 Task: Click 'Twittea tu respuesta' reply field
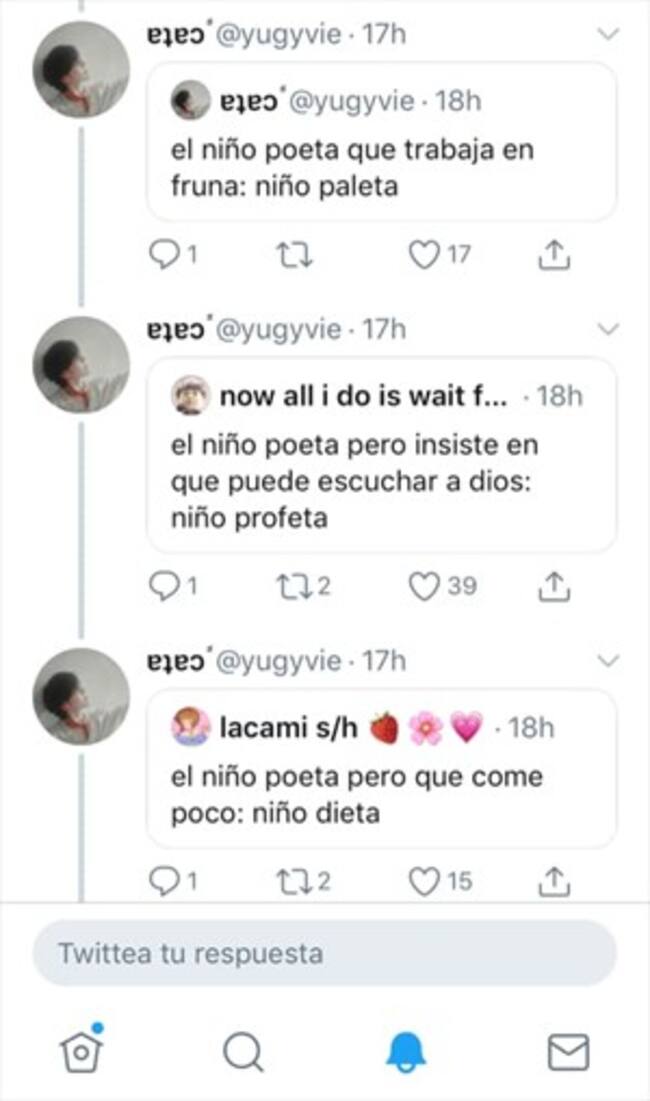tap(324, 953)
